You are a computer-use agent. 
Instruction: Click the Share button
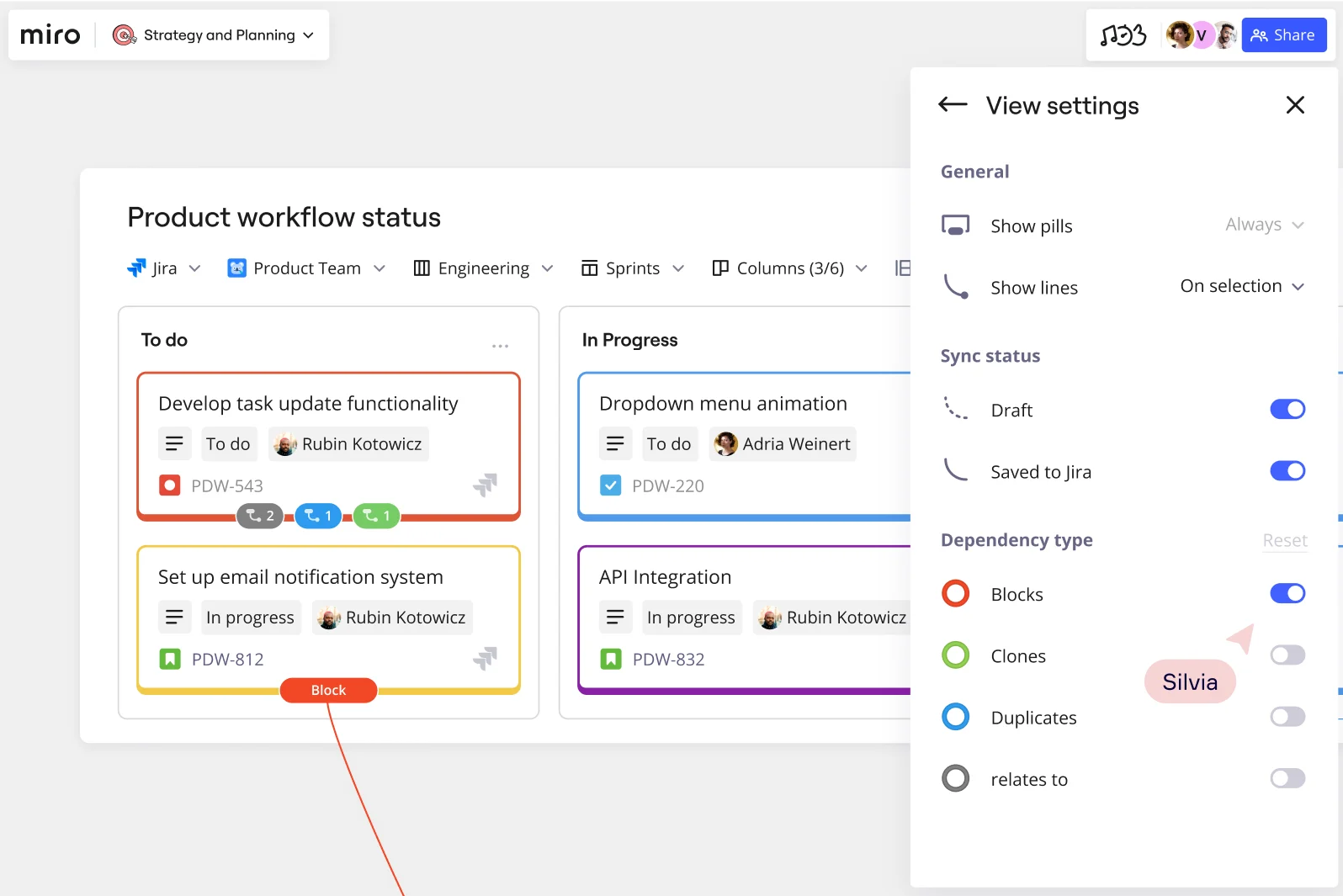[x=1283, y=35]
